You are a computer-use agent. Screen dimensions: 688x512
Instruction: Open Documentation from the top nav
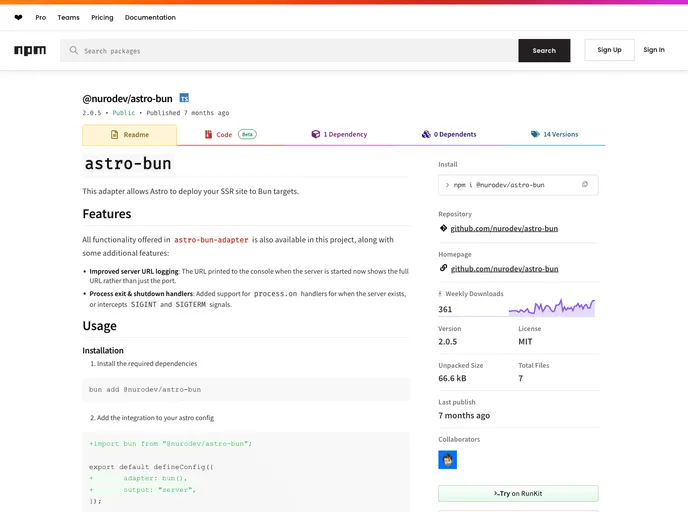tap(150, 18)
